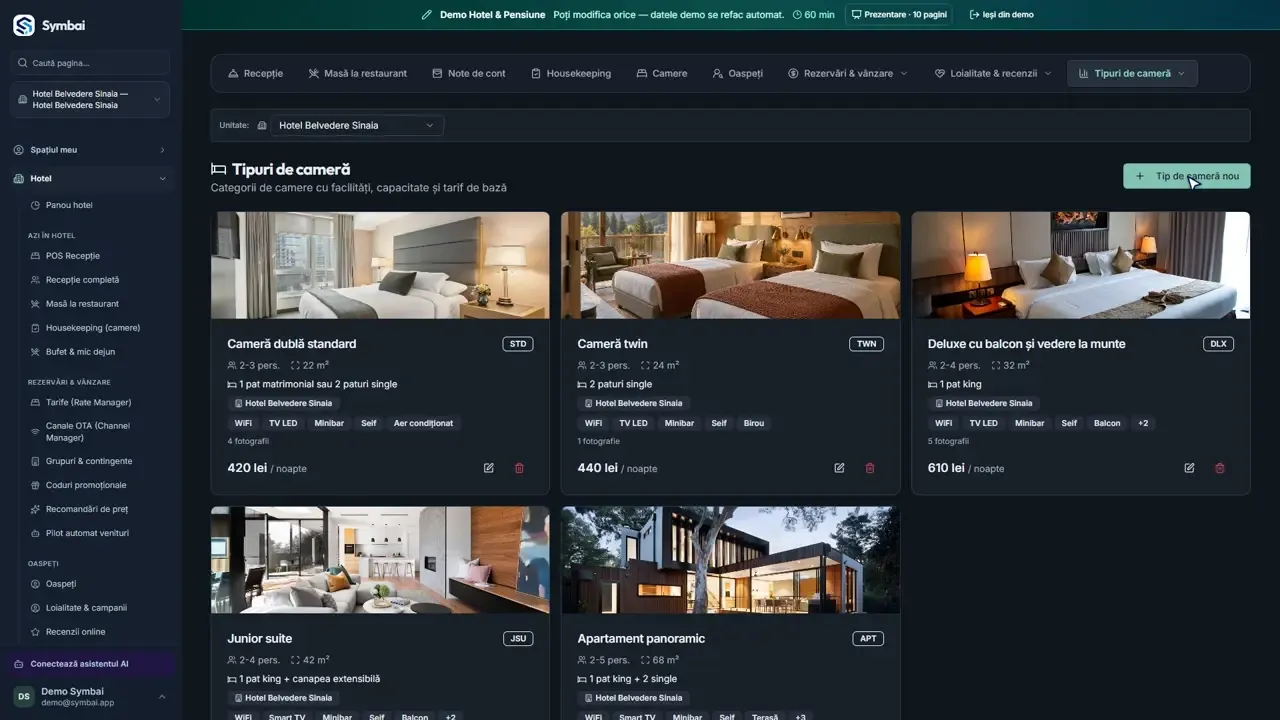1280x720 pixels.
Task: Delete the Cameră dublă standard room type
Action: [x=519, y=468]
